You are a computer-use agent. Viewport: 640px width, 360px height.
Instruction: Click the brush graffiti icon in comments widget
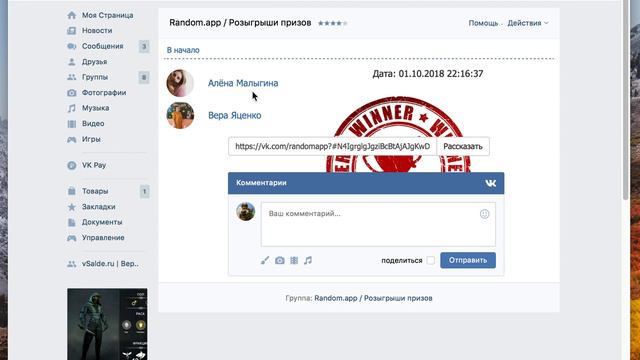tap(265, 260)
